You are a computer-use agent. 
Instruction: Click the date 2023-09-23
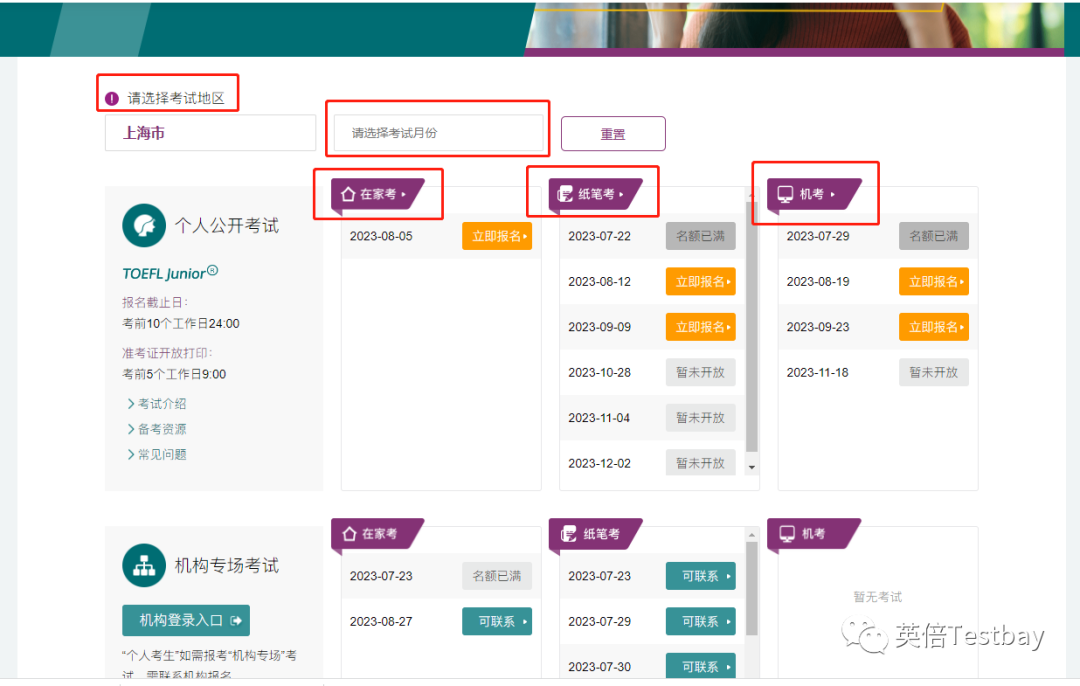pos(818,327)
